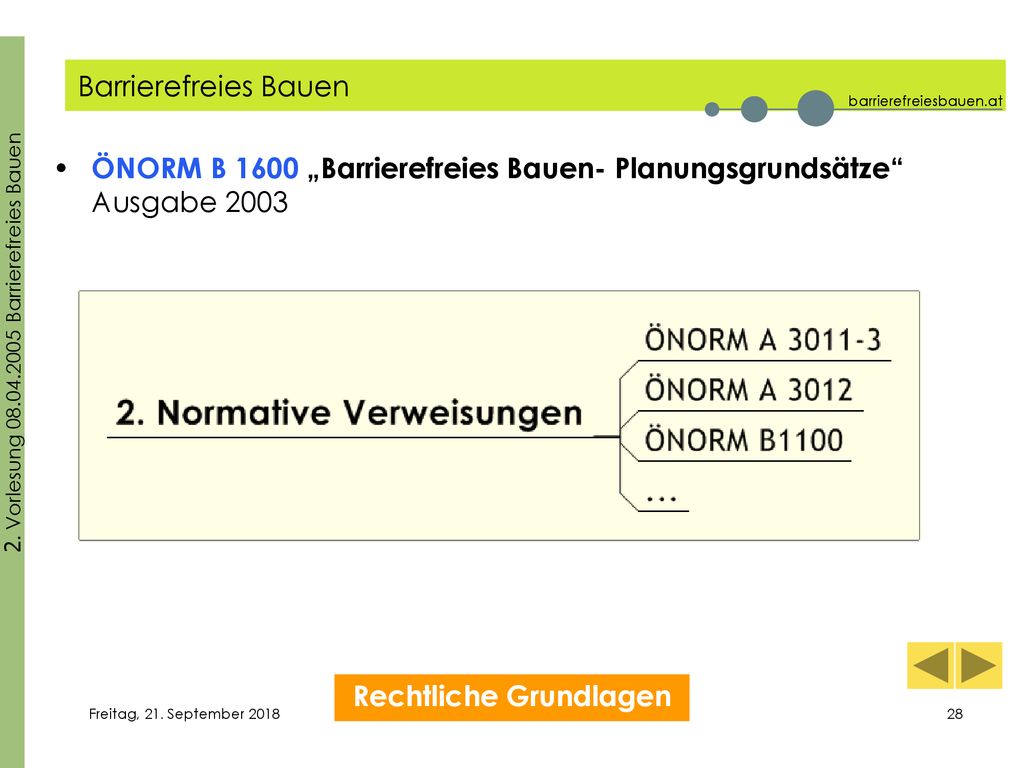
Task: Select the ÖNORM B 1600 blue text
Action: tap(195, 168)
